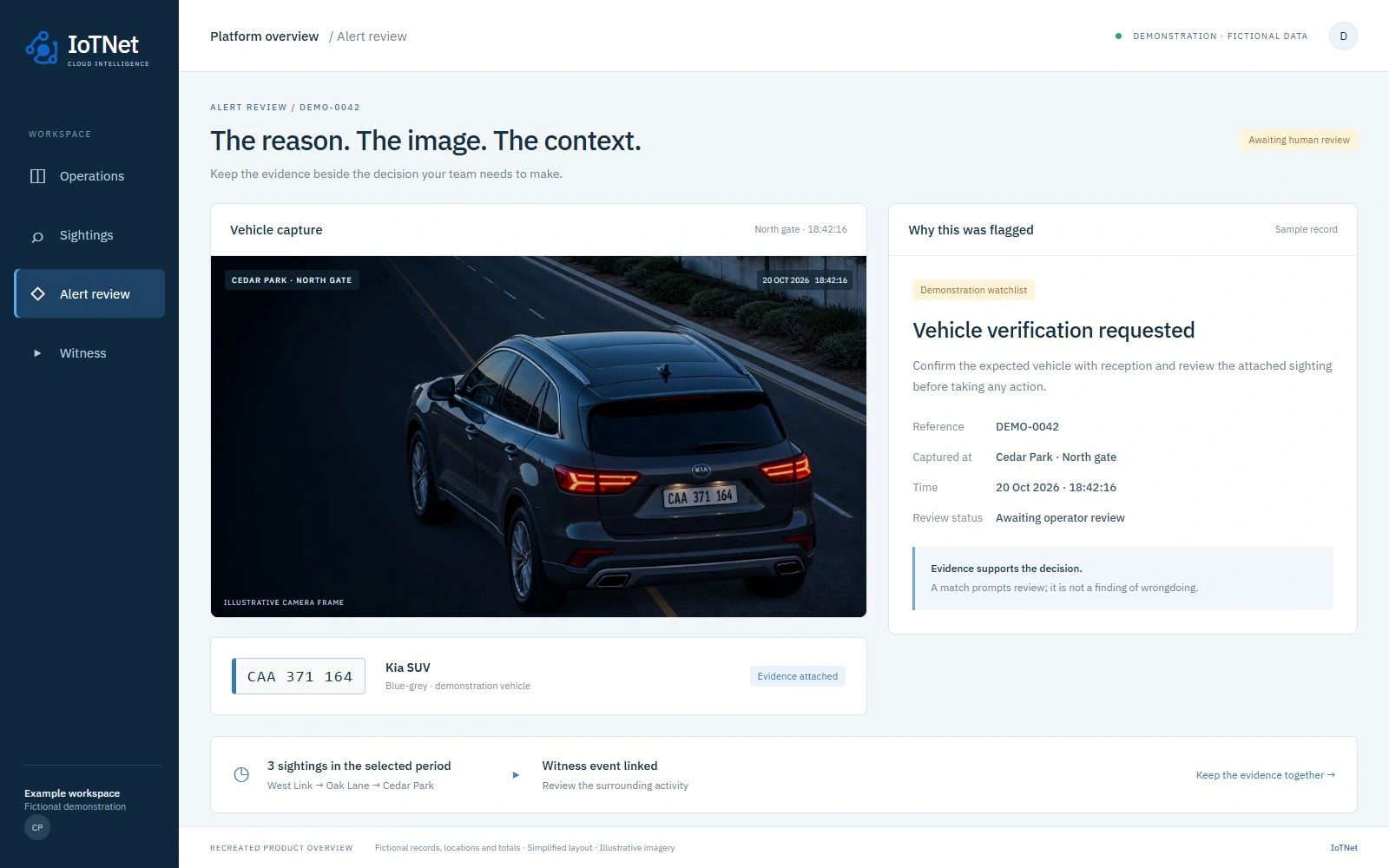Click the CEDAR PARK · NORTH GATE image overlay
The height and width of the screenshot is (868, 1389).
(292, 280)
